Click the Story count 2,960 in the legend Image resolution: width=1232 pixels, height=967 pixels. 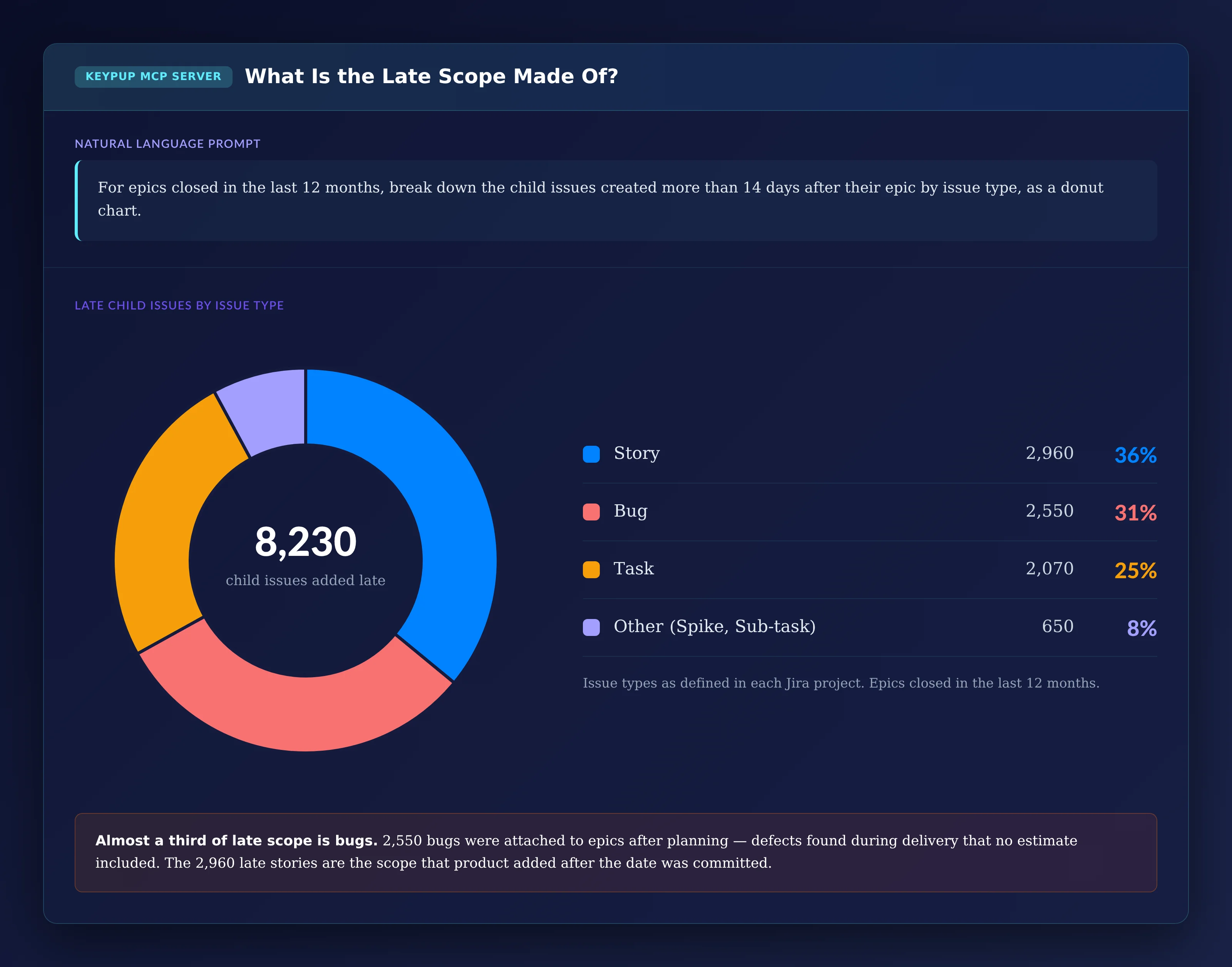1050,453
